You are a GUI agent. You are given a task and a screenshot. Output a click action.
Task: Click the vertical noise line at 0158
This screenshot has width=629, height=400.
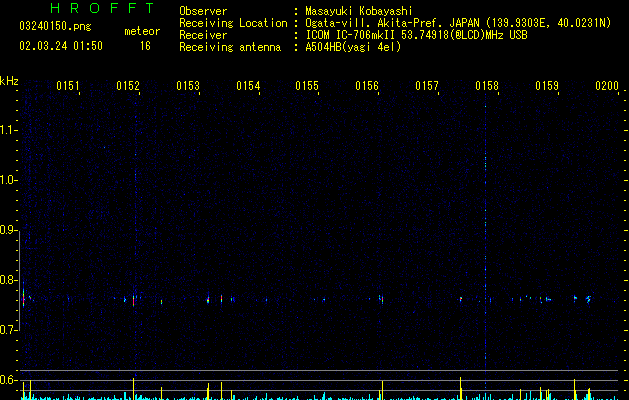(x=485, y=241)
